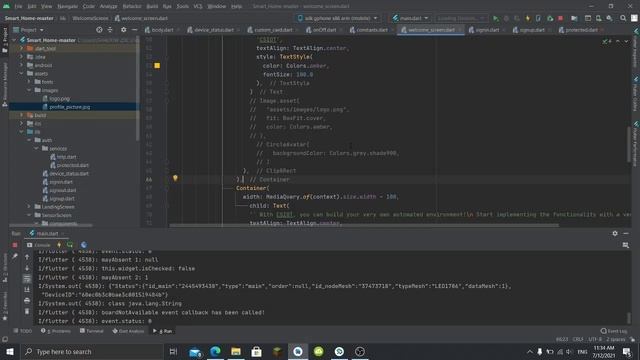Open the Tools menu

[x=182, y=6]
